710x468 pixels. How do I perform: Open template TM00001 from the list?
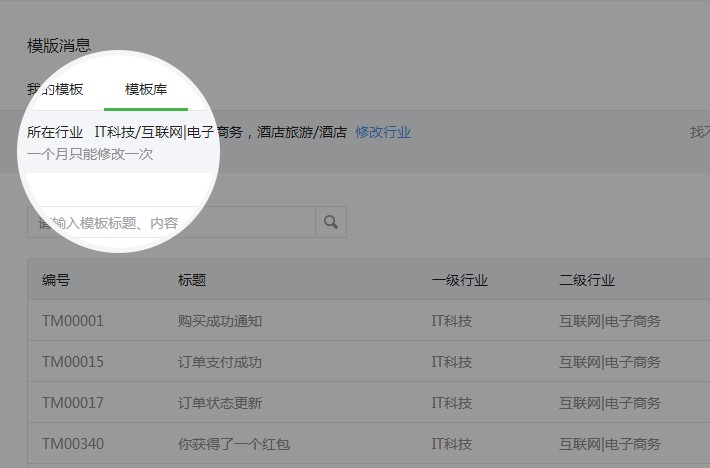(x=73, y=321)
